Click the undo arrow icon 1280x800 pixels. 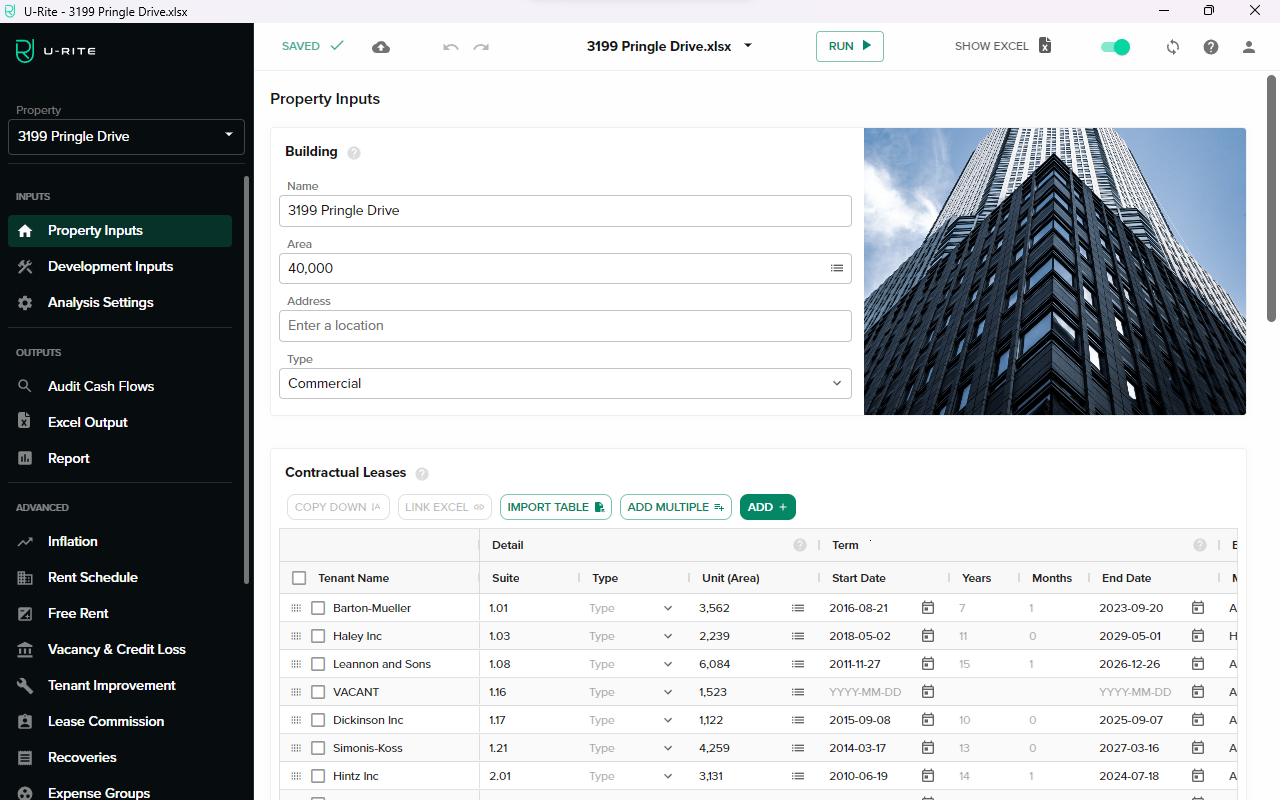pyautogui.click(x=451, y=47)
